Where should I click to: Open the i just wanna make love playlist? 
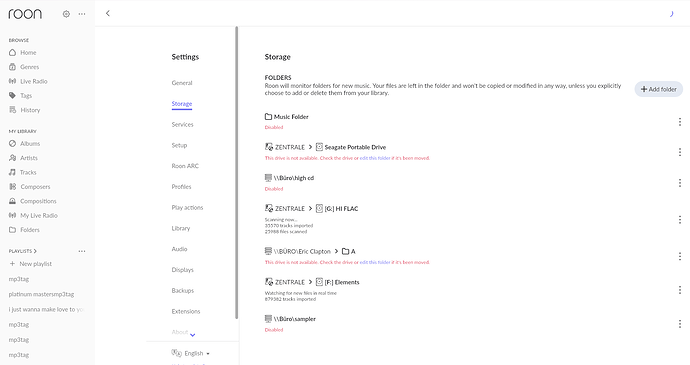[x=46, y=309]
